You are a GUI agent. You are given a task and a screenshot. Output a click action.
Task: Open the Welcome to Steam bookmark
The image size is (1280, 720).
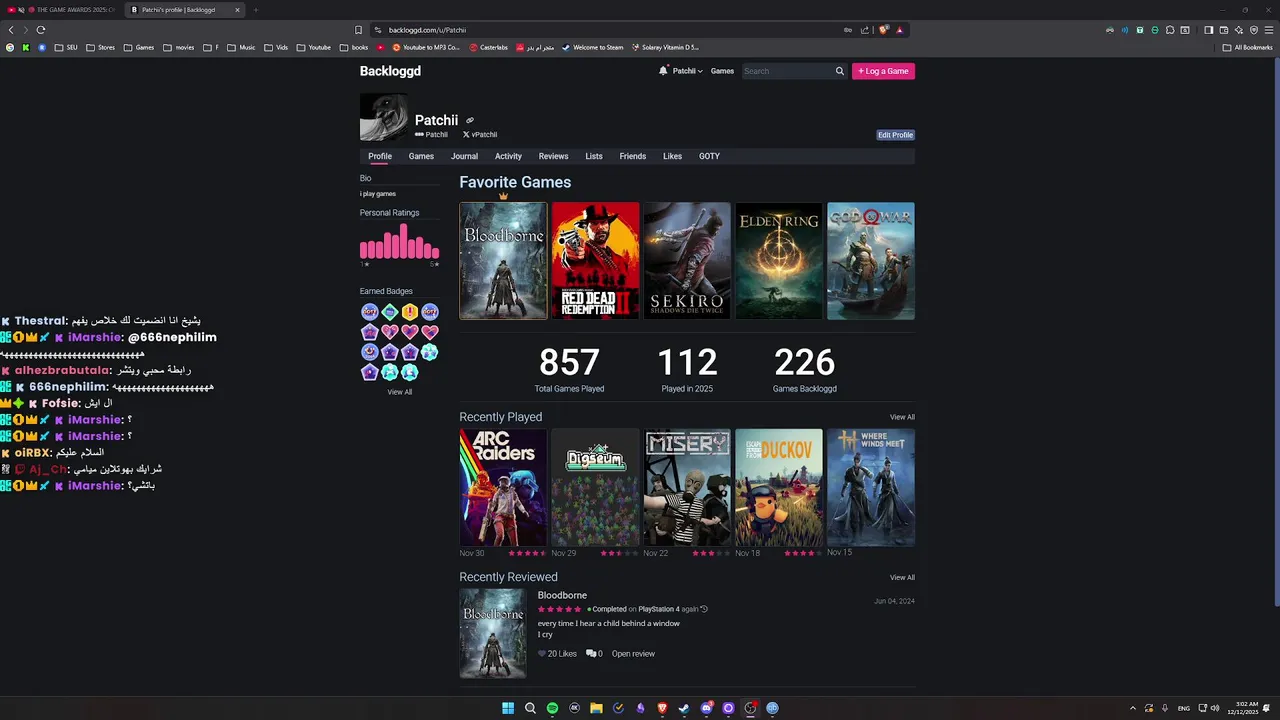[592, 47]
